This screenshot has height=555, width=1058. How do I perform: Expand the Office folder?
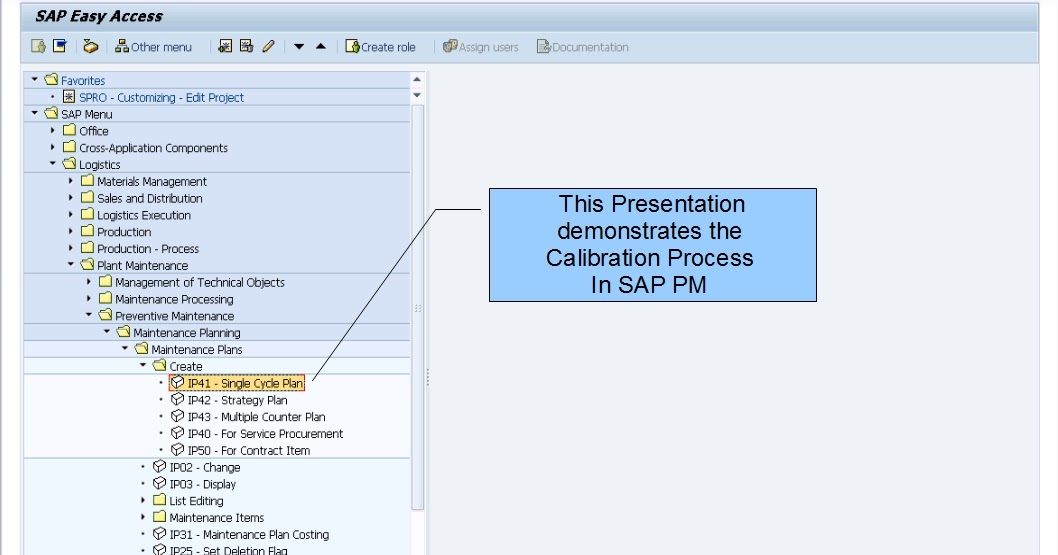click(53, 130)
